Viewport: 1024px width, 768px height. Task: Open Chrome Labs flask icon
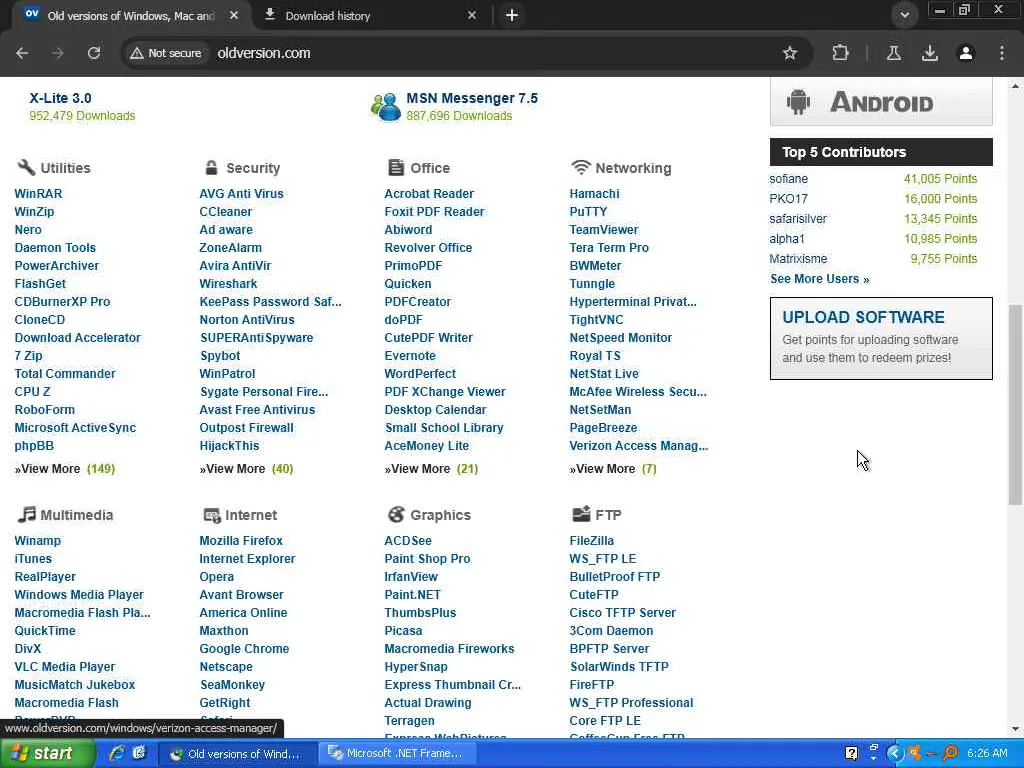tap(893, 53)
